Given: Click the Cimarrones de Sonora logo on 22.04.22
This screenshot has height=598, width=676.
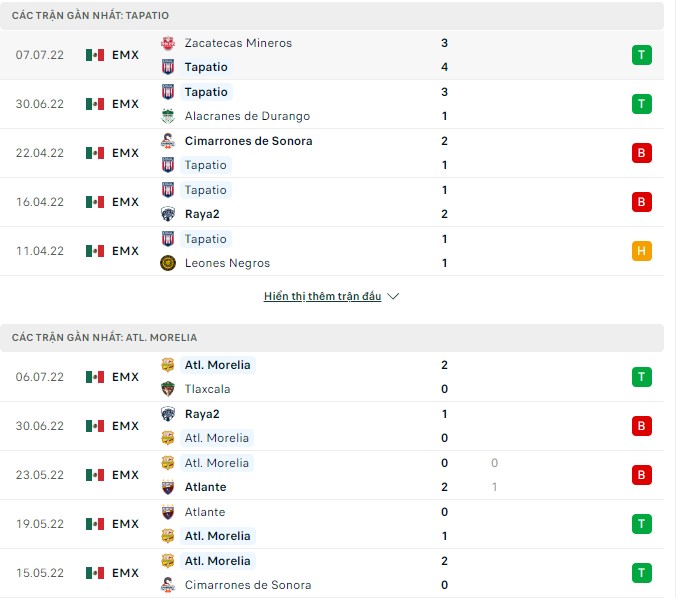Looking at the screenshot, I should click(168, 141).
